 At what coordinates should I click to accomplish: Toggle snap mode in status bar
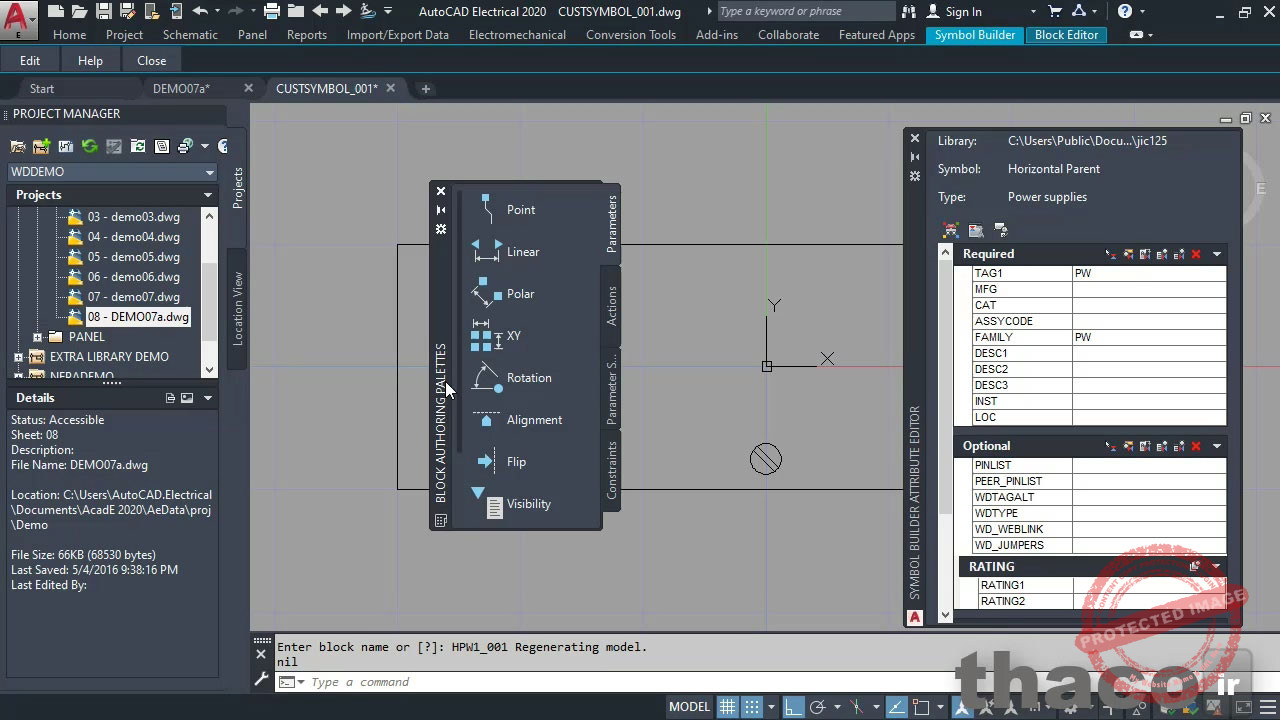pos(752,706)
